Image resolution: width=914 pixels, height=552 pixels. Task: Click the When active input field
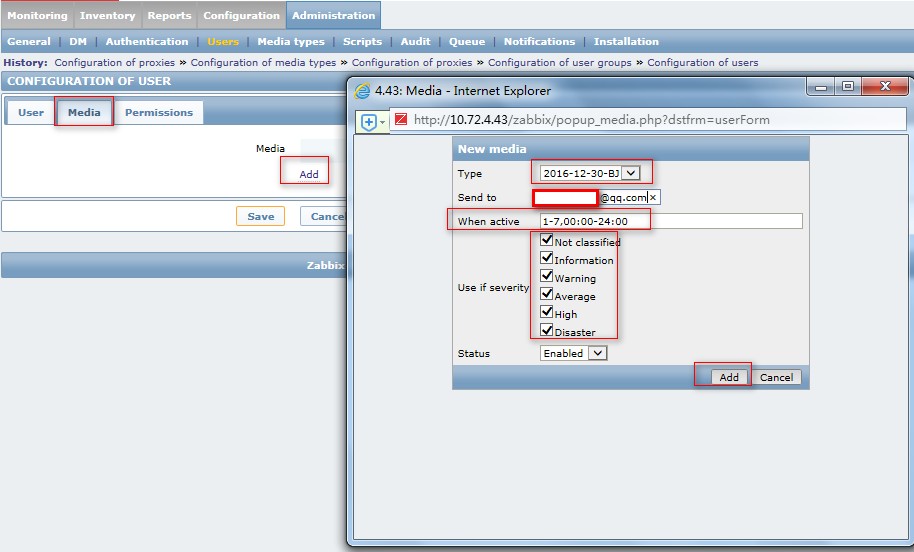[671, 221]
